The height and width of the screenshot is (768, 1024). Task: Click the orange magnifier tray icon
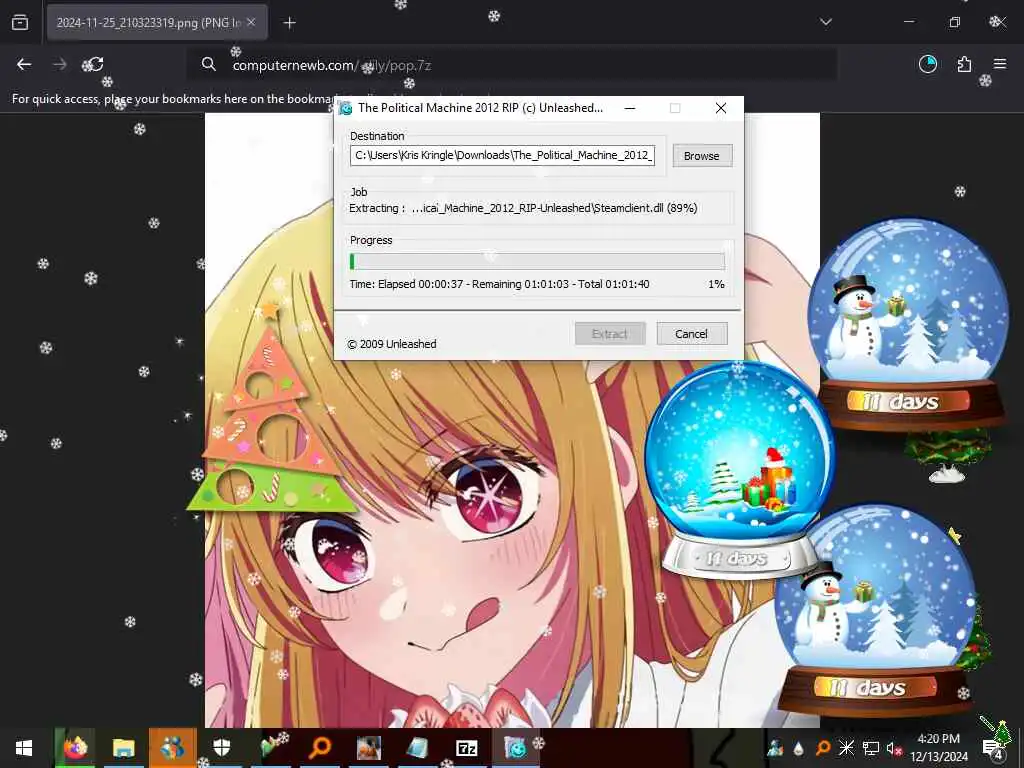[x=823, y=748]
